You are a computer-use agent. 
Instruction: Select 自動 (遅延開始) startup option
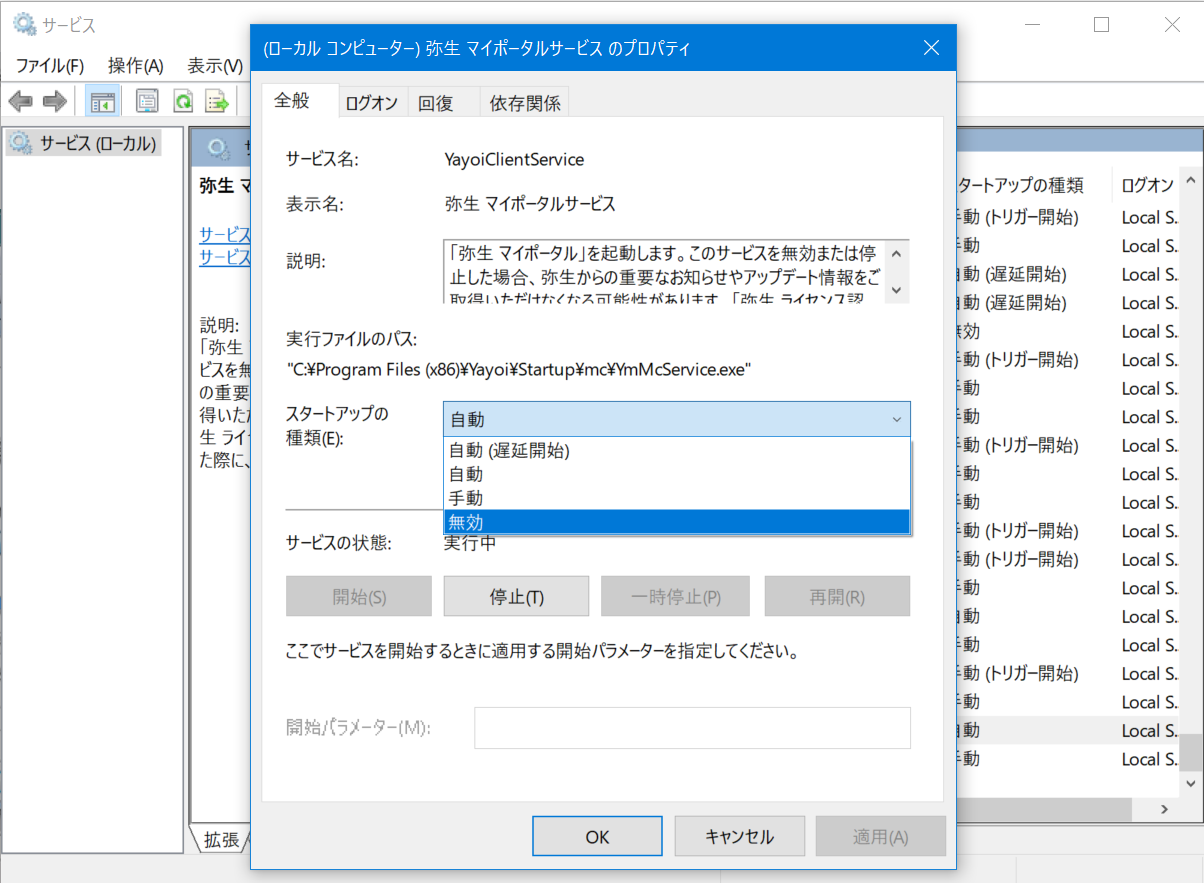point(676,451)
